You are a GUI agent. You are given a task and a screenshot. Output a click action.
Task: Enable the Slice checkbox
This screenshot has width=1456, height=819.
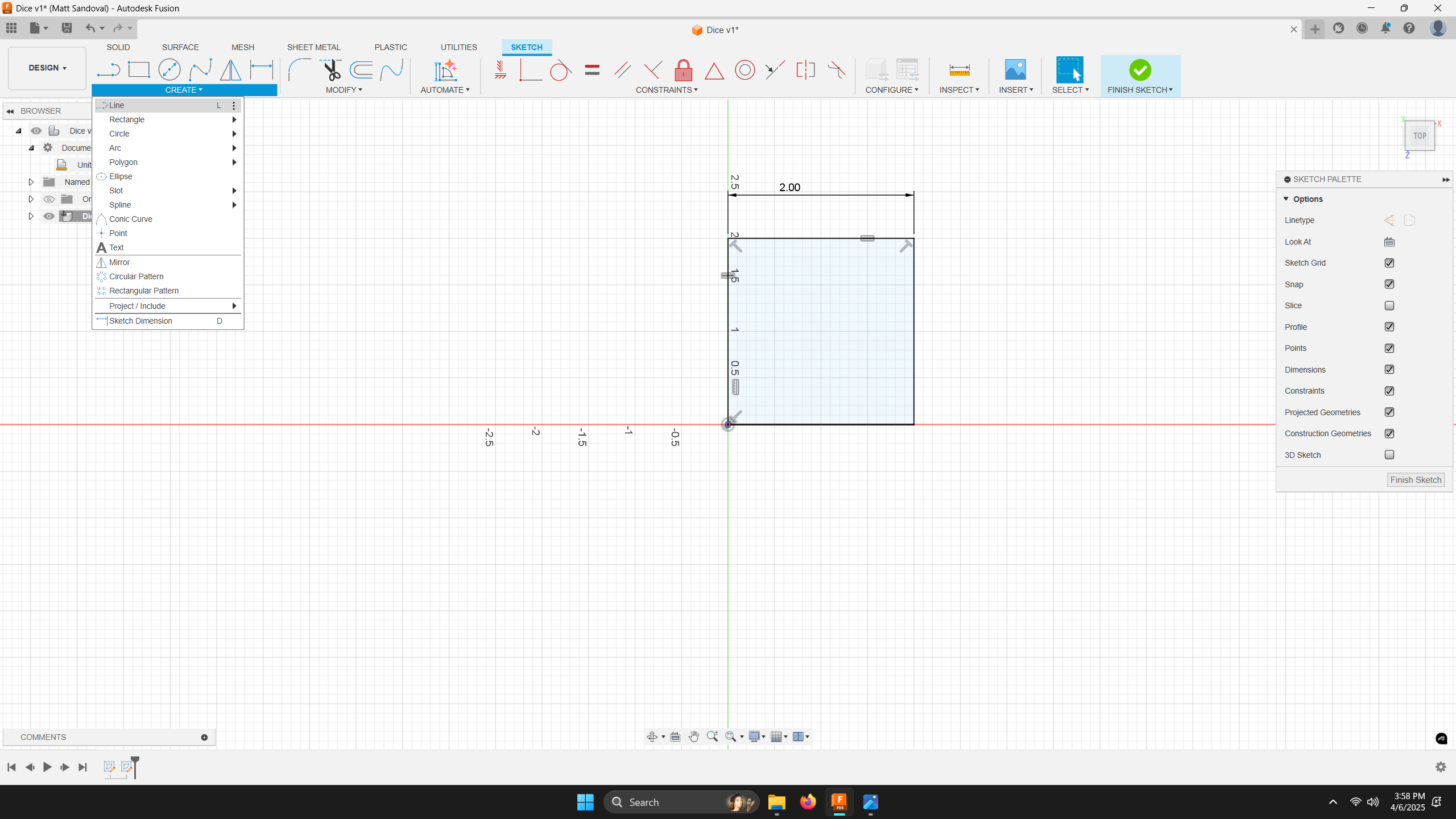click(1389, 305)
